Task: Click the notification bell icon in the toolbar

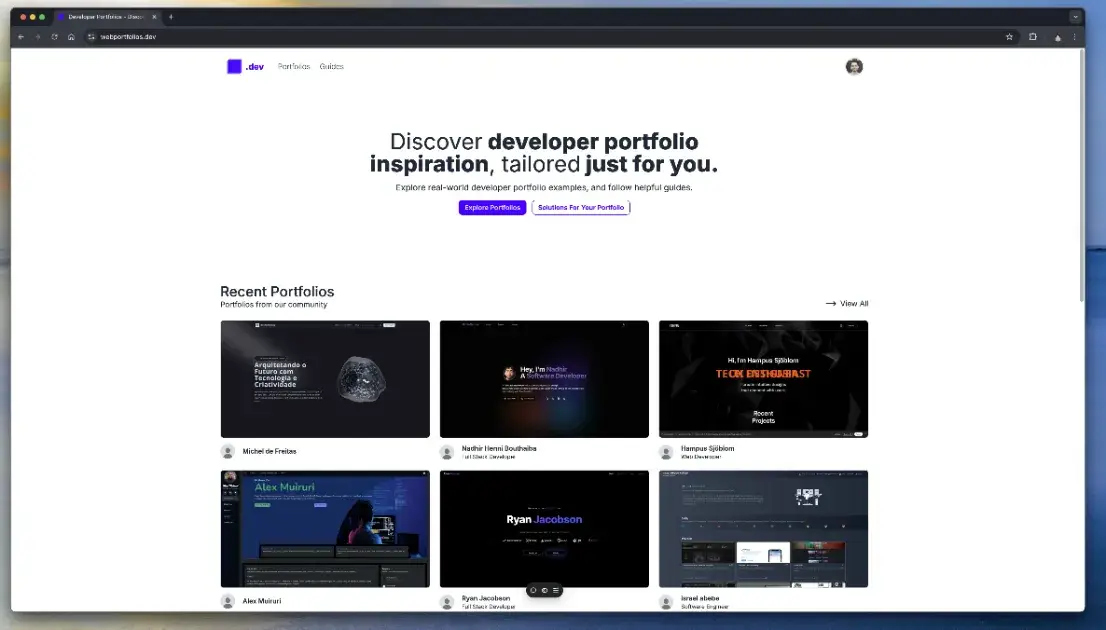Action: 1058,36
